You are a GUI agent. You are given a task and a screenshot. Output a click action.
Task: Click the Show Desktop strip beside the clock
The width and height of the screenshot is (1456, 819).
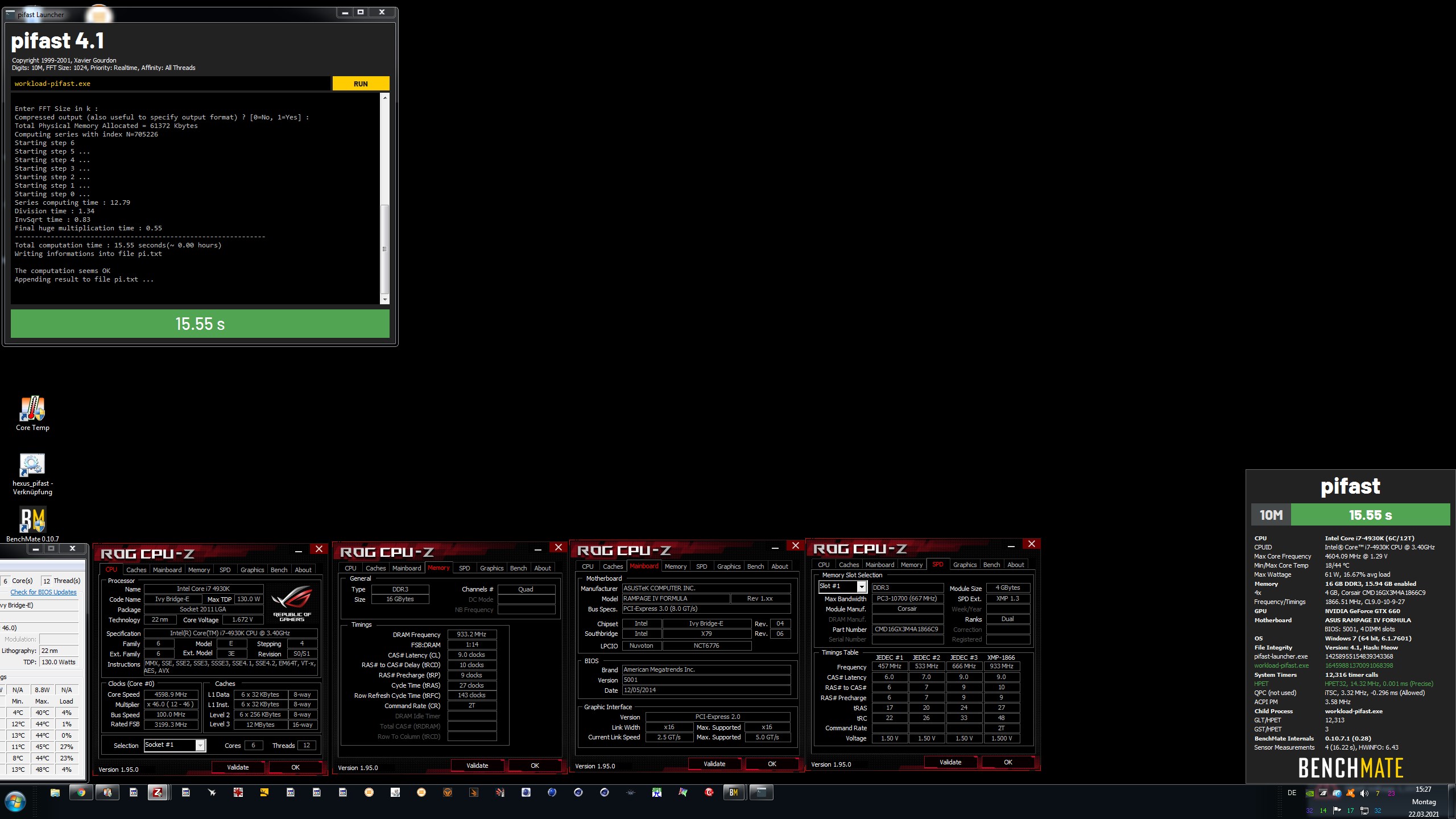tap(1452, 802)
